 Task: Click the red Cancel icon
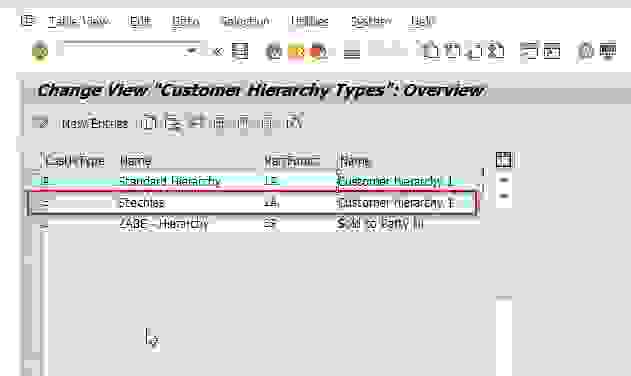318,52
